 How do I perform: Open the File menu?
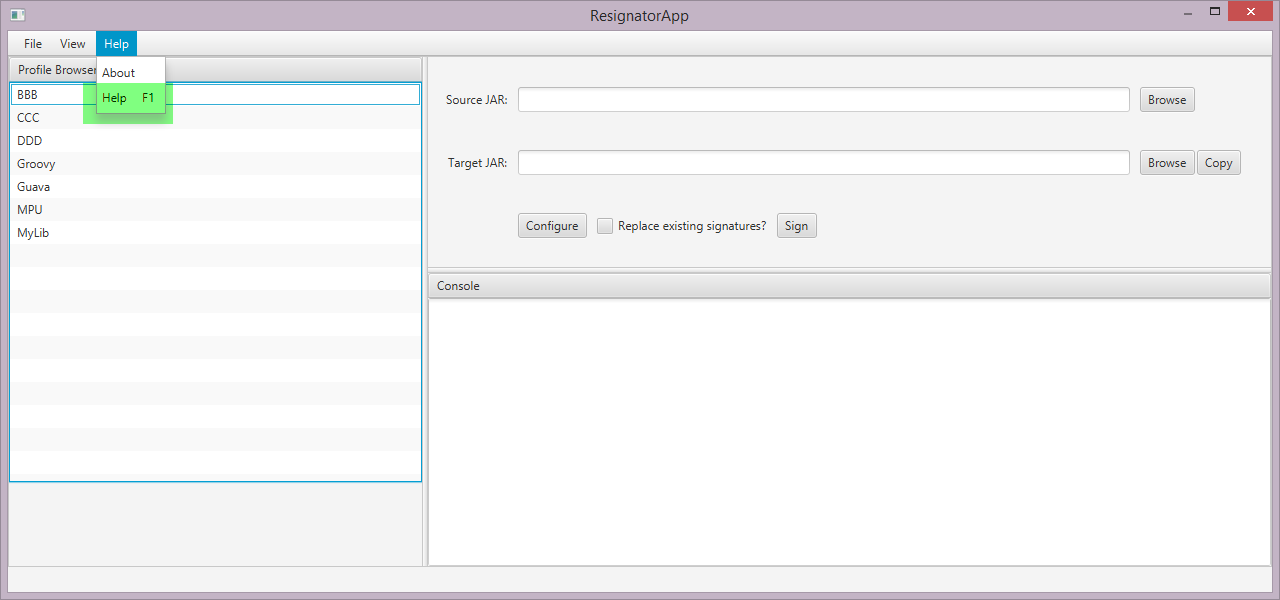click(x=32, y=43)
